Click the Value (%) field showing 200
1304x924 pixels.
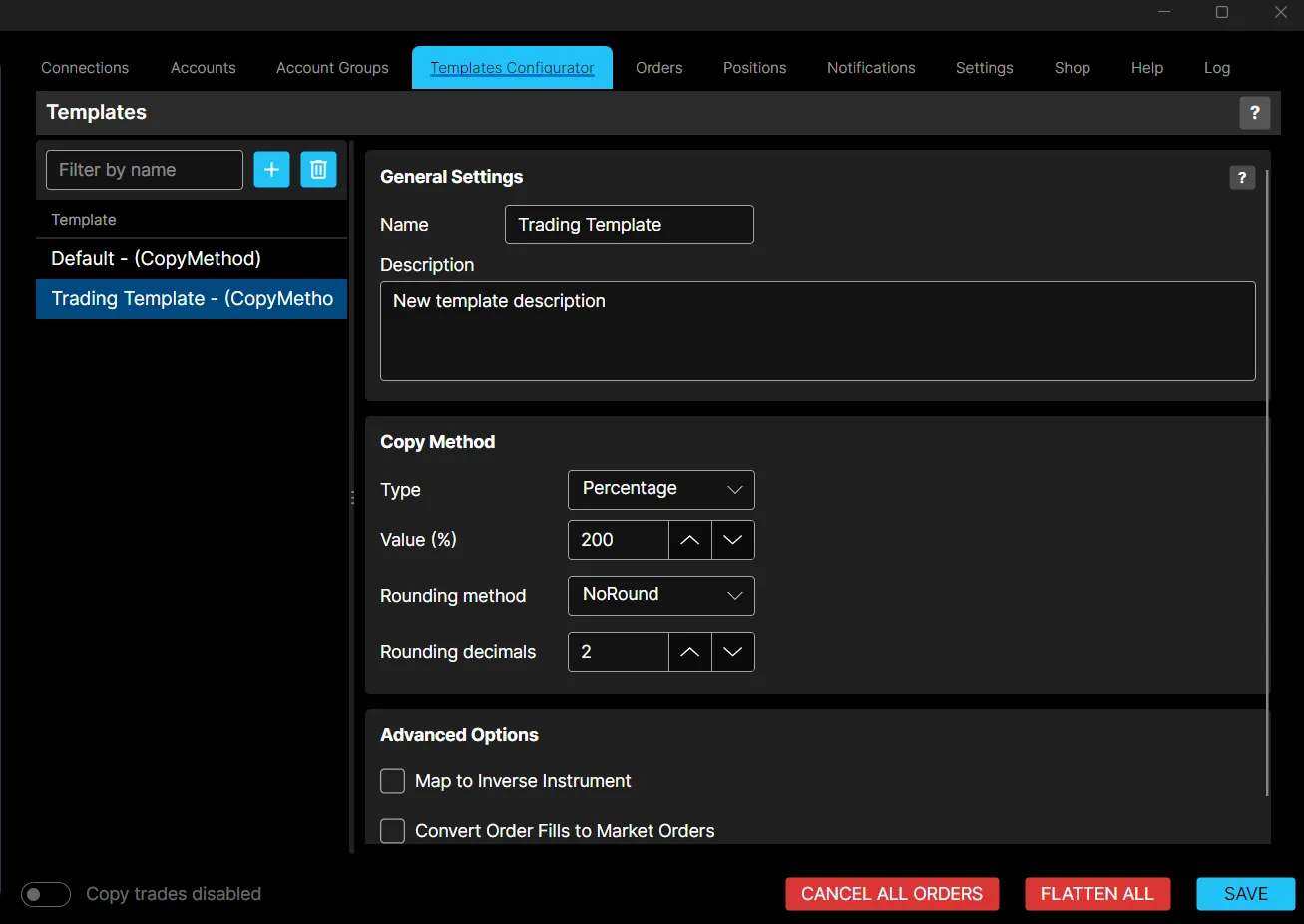618,540
